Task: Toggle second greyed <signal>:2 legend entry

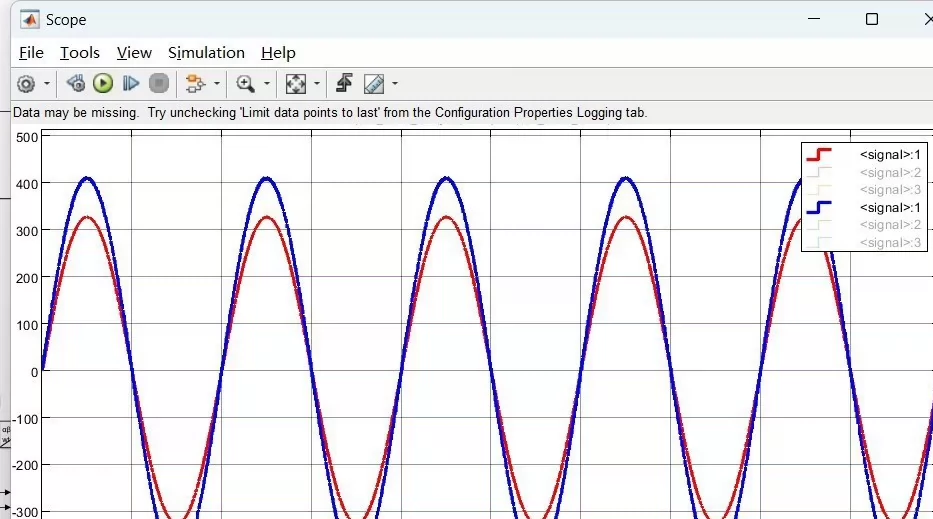Action: pos(890,225)
